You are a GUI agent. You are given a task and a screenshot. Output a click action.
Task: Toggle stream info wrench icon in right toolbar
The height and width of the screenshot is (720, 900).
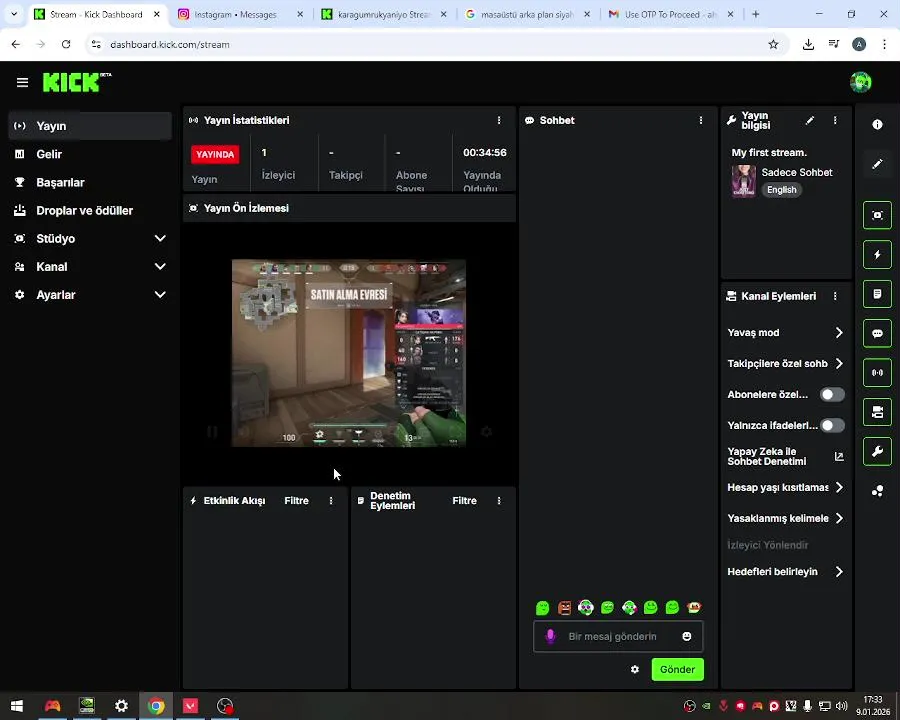(877, 451)
